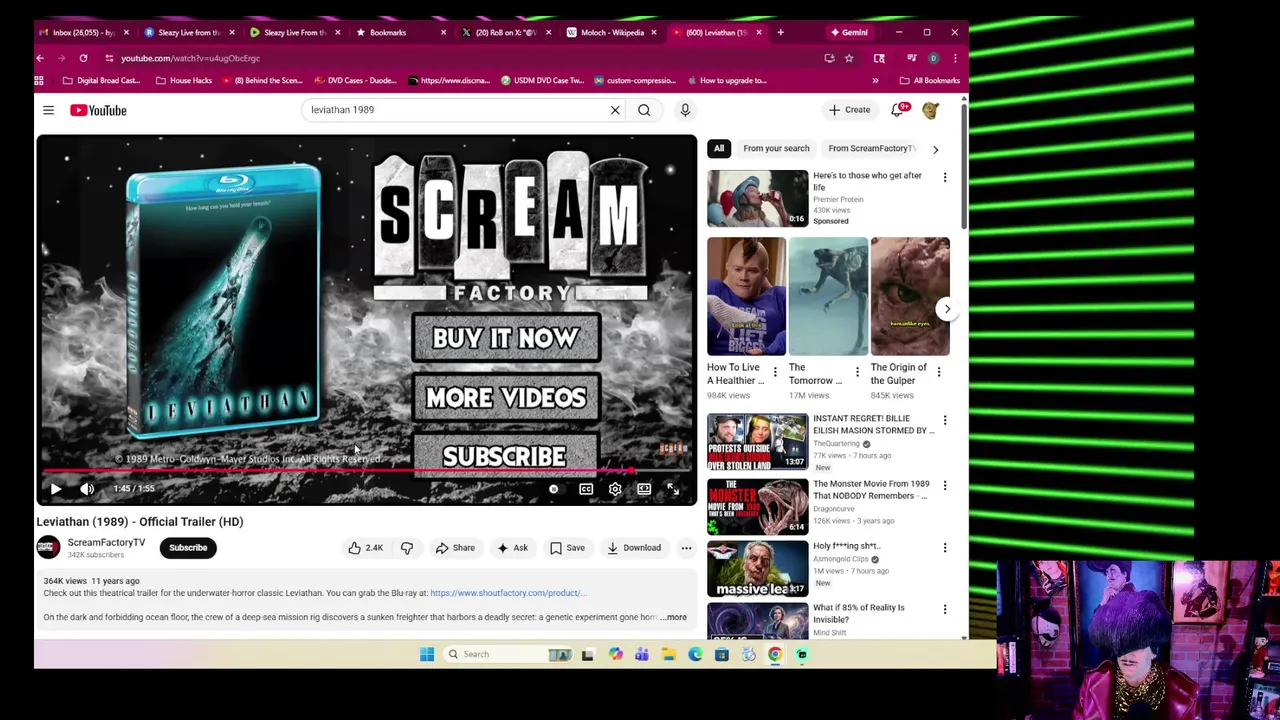Viewport: 1280px width, 720px height.
Task: Mute the video with speaker icon
Action: click(87, 489)
